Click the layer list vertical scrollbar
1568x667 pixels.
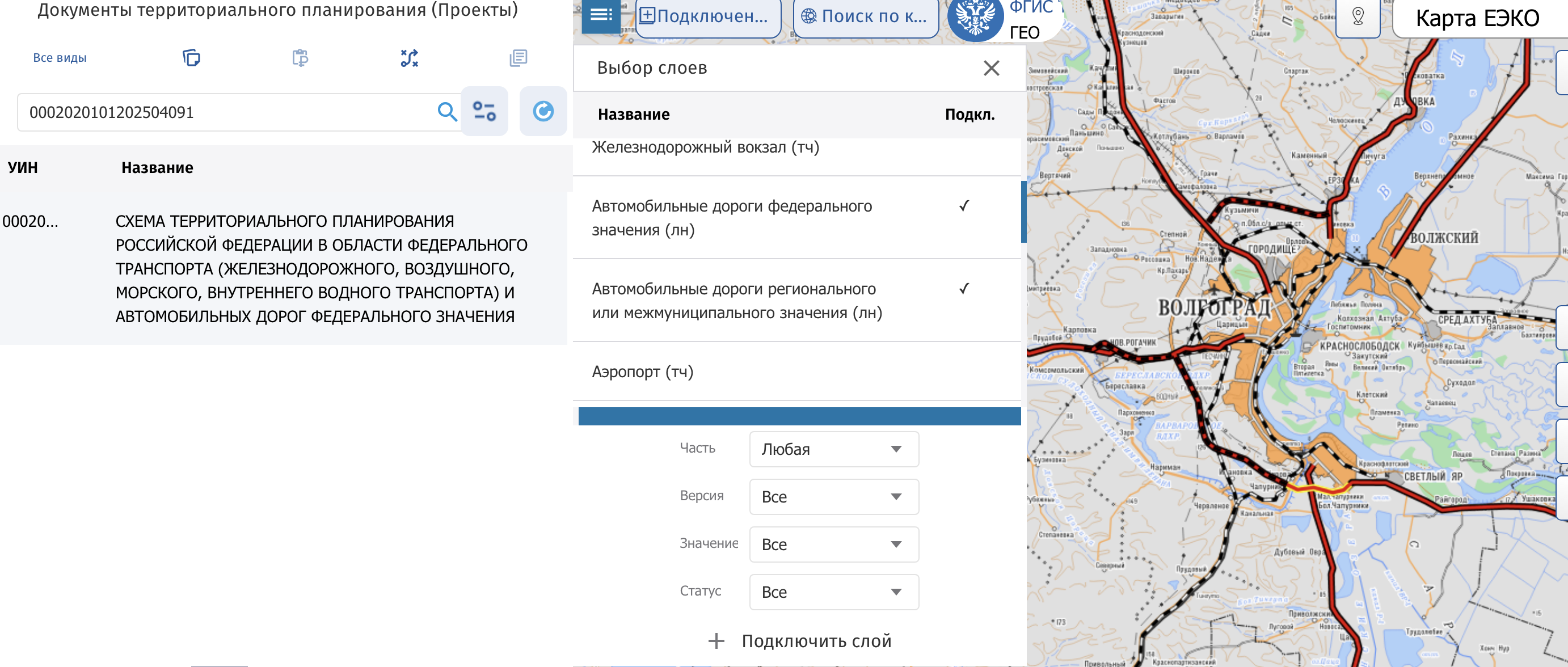click(1024, 212)
